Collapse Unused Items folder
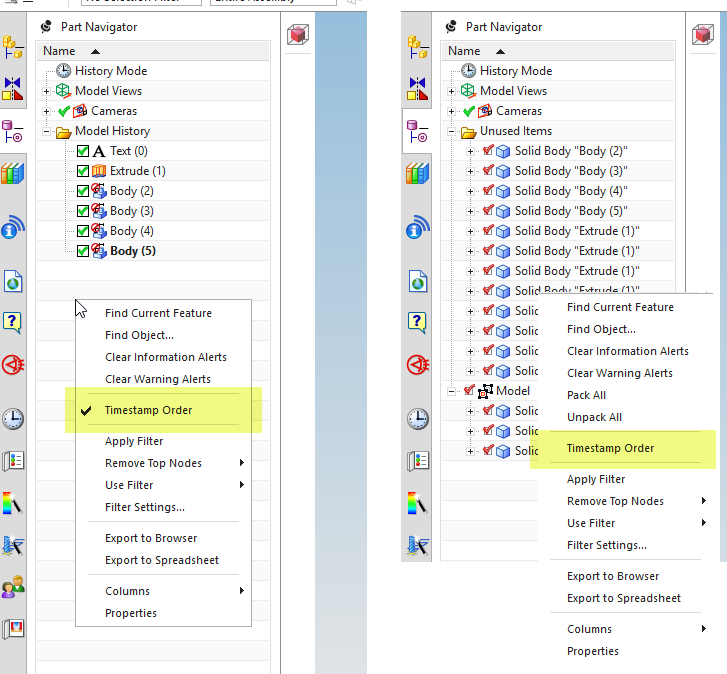Screen dimensions: 727x674 click(x=451, y=131)
